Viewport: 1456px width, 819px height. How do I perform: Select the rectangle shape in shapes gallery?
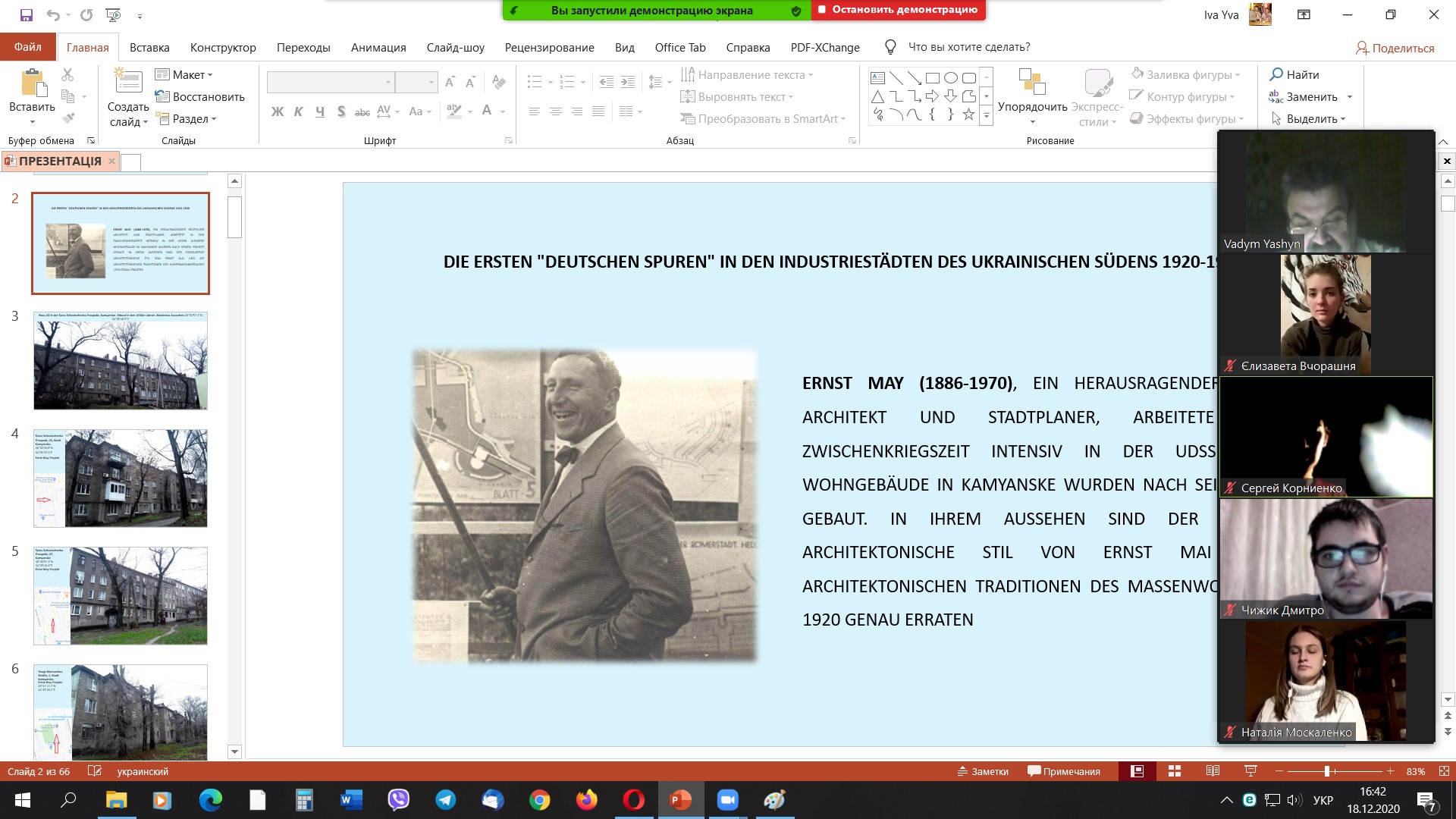coord(933,78)
